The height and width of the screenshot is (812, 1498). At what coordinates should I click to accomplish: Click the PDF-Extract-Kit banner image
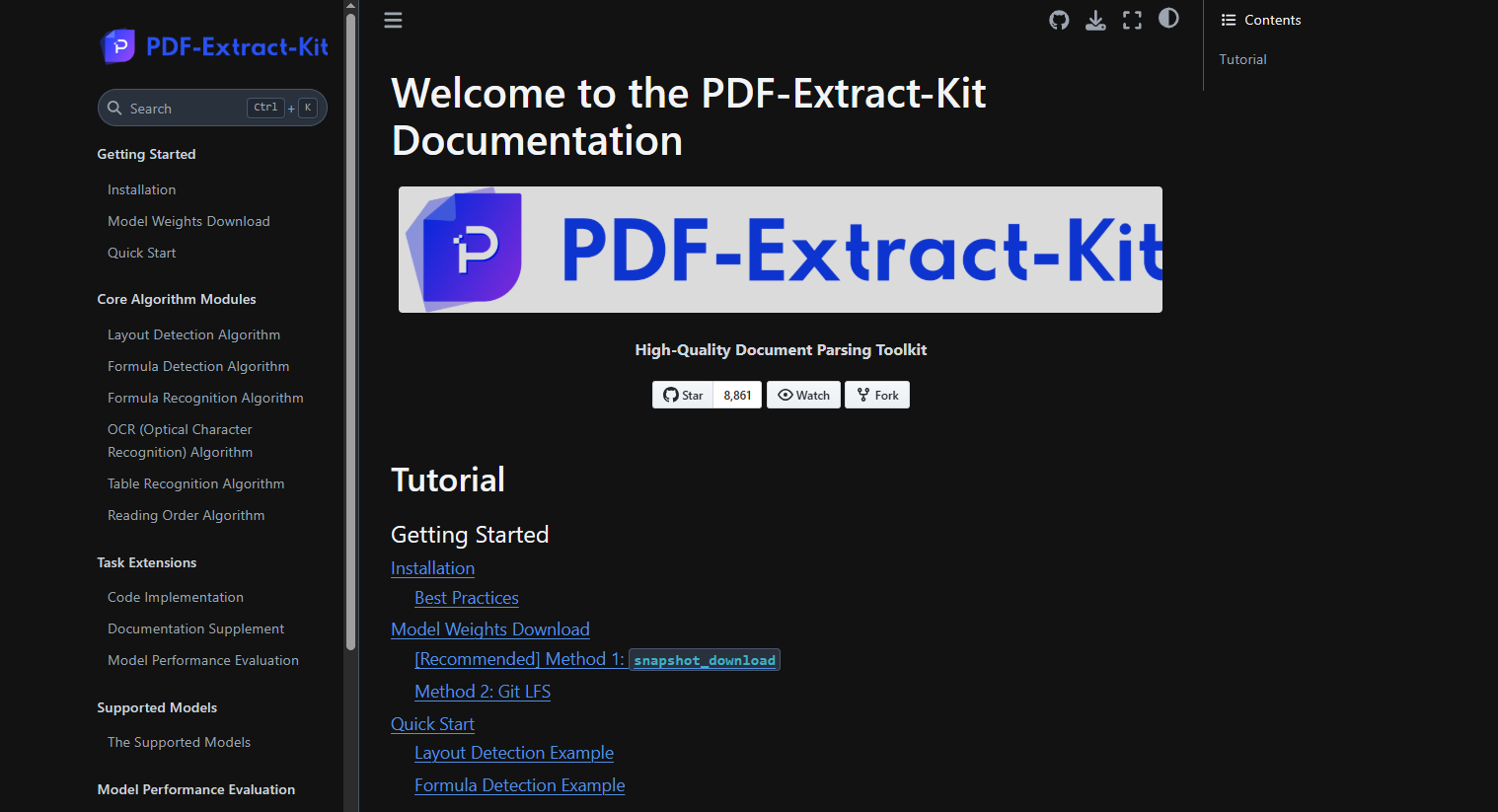point(781,250)
